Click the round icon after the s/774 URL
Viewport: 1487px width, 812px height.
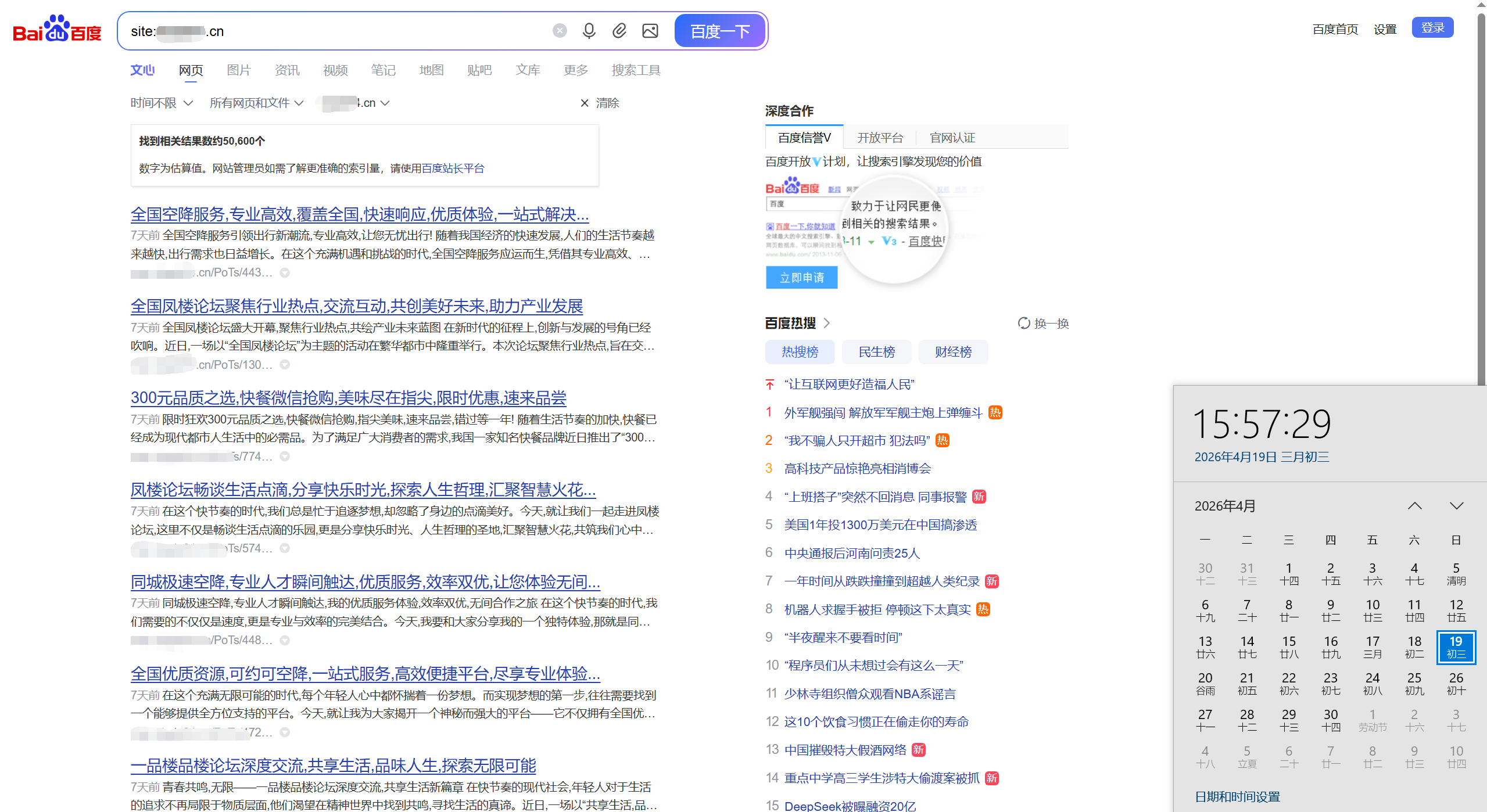pos(285,457)
